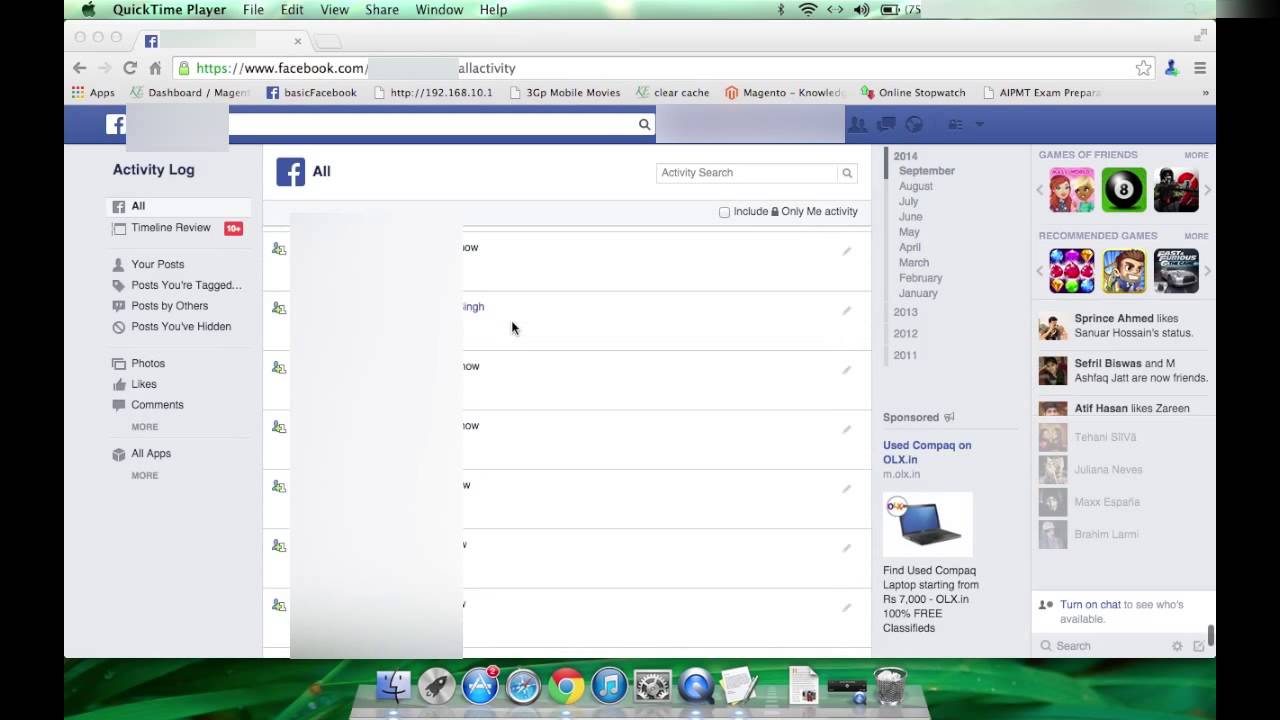Image resolution: width=1280 pixels, height=720 pixels.
Task: Click MORE beside Recommended Games
Action: point(1196,237)
